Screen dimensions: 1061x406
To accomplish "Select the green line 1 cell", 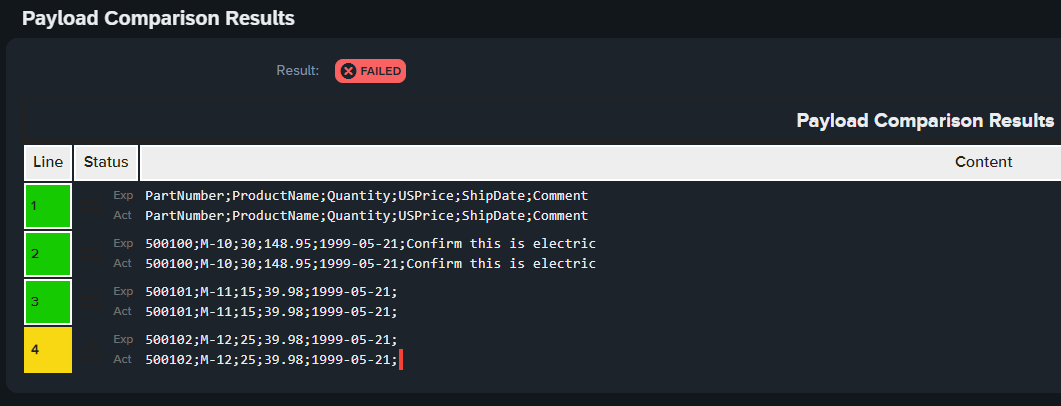I will pos(48,206).
